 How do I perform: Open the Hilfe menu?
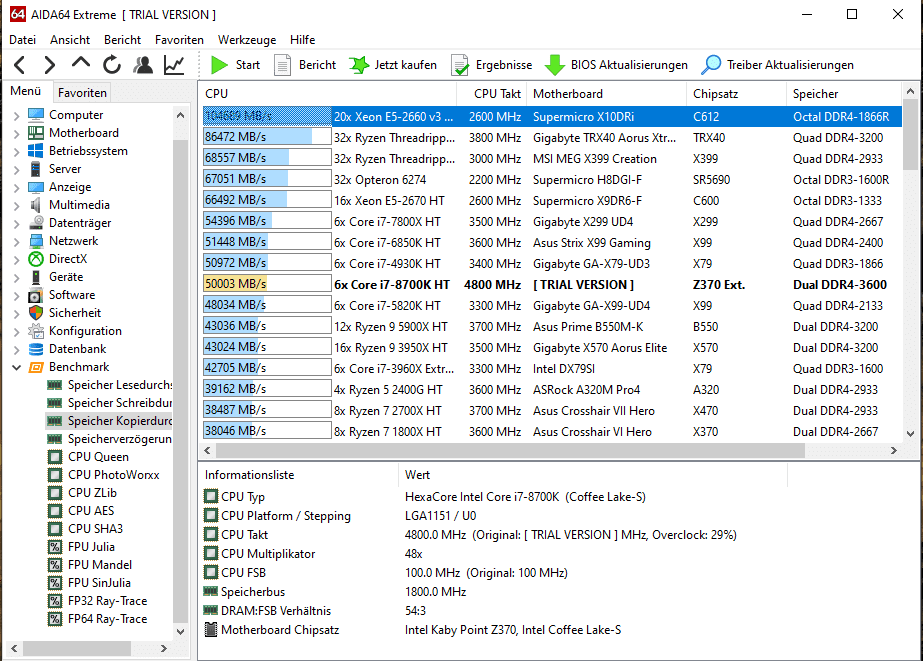click(x=302, y=39)
